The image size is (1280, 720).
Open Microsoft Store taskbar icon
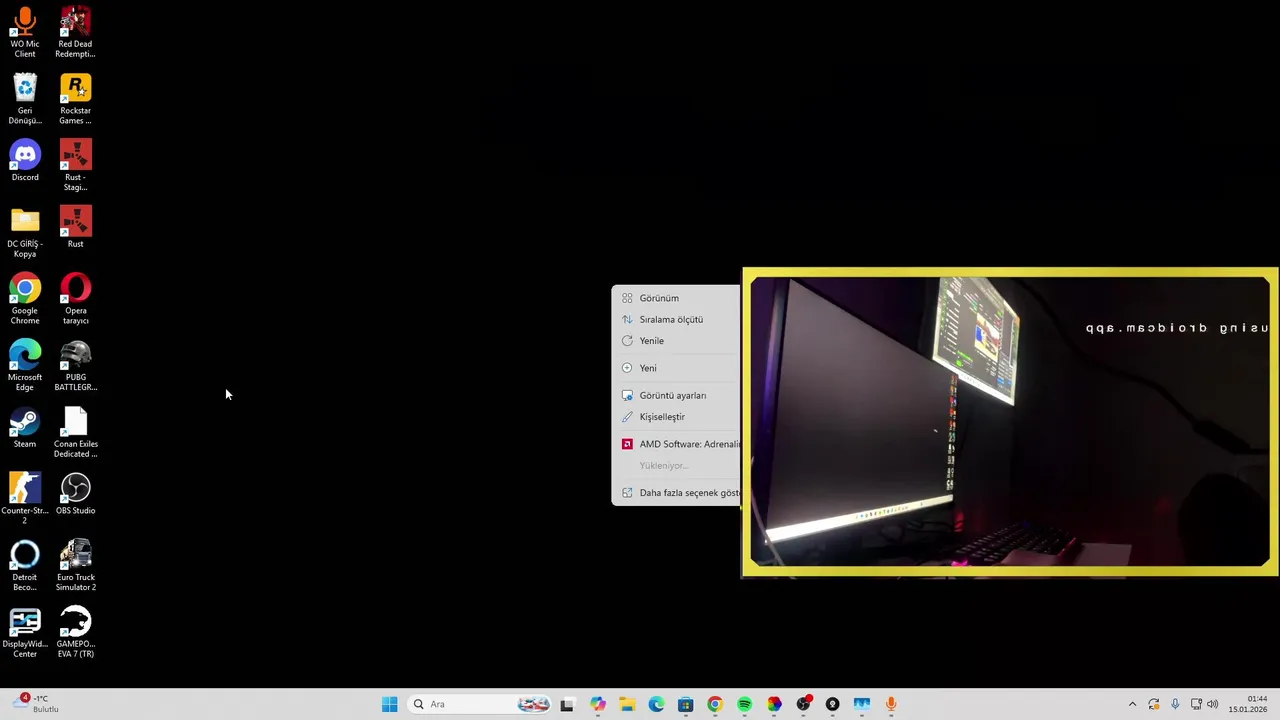[685, 704]
